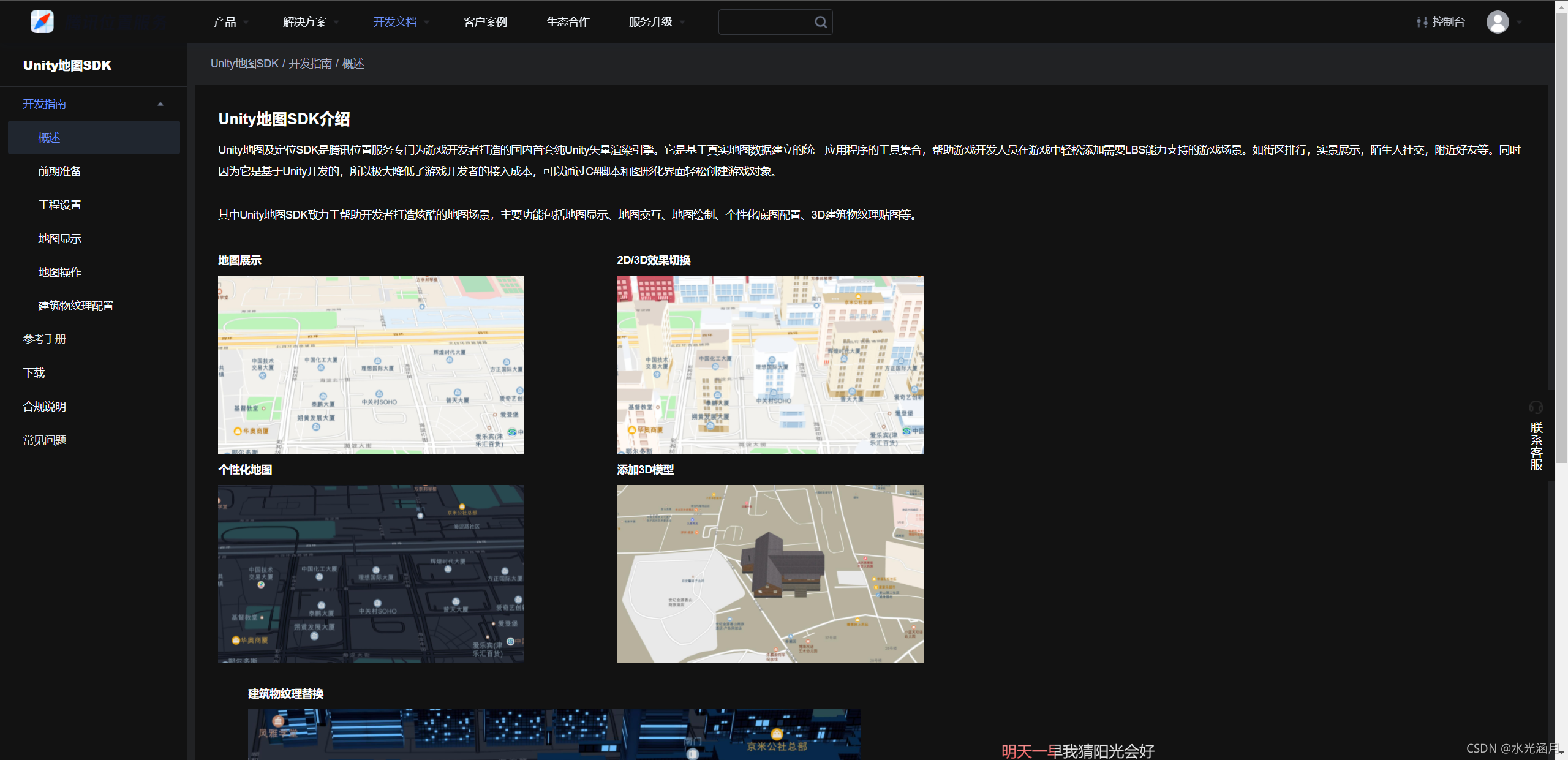
Task: Open the 产品 menu
Action: pyautogui.click(x=225, y=22)
